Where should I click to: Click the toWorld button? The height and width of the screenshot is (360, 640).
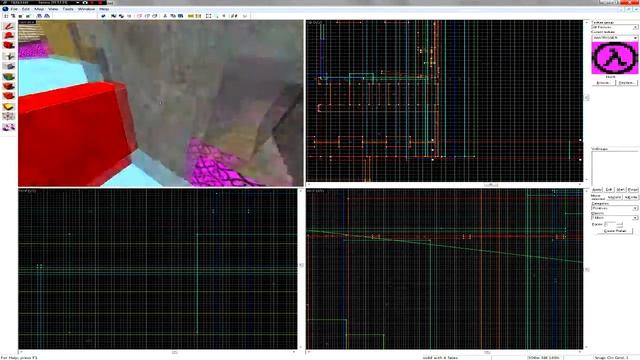(x=614, y=197)
